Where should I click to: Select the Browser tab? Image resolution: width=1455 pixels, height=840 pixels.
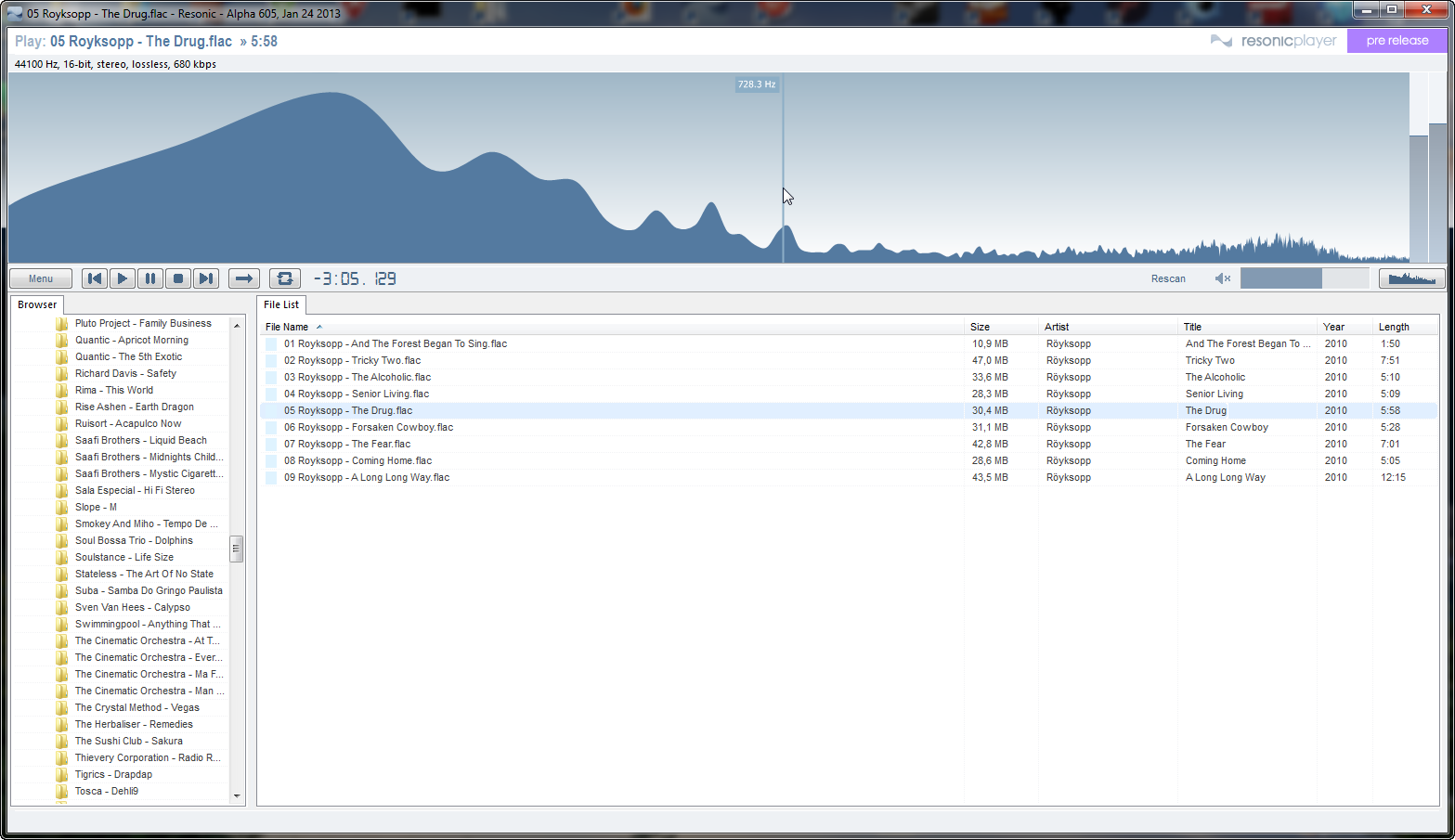click(37, 304)
